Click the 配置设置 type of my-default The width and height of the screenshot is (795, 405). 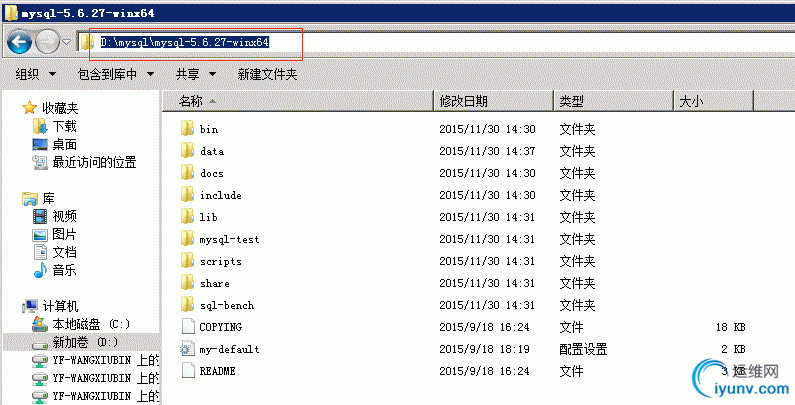[x=583, y=349]
